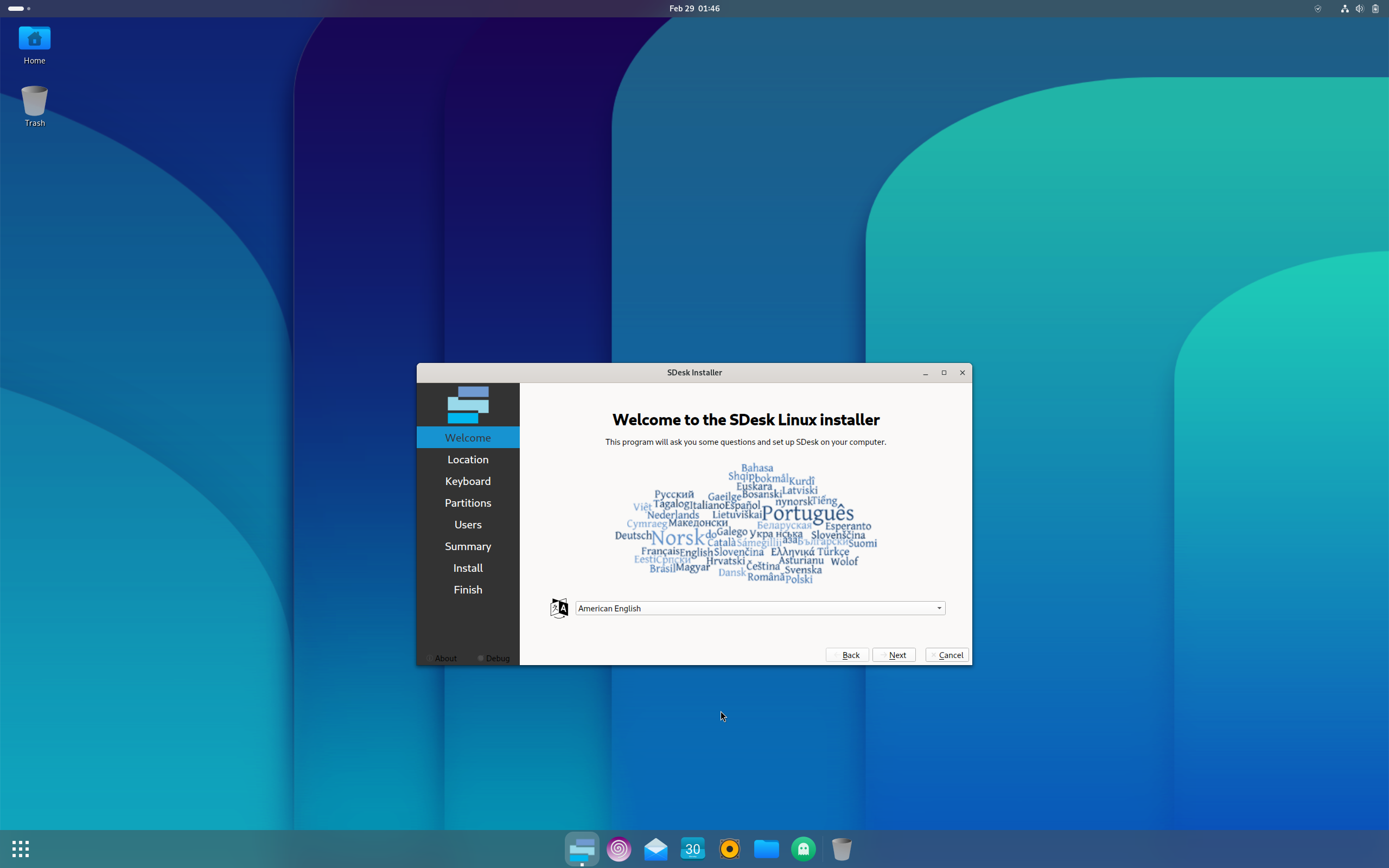Viewport: 1389px width, 868px height.
Task: Open the calendar app in dock
Action: [x=692, y=848]
